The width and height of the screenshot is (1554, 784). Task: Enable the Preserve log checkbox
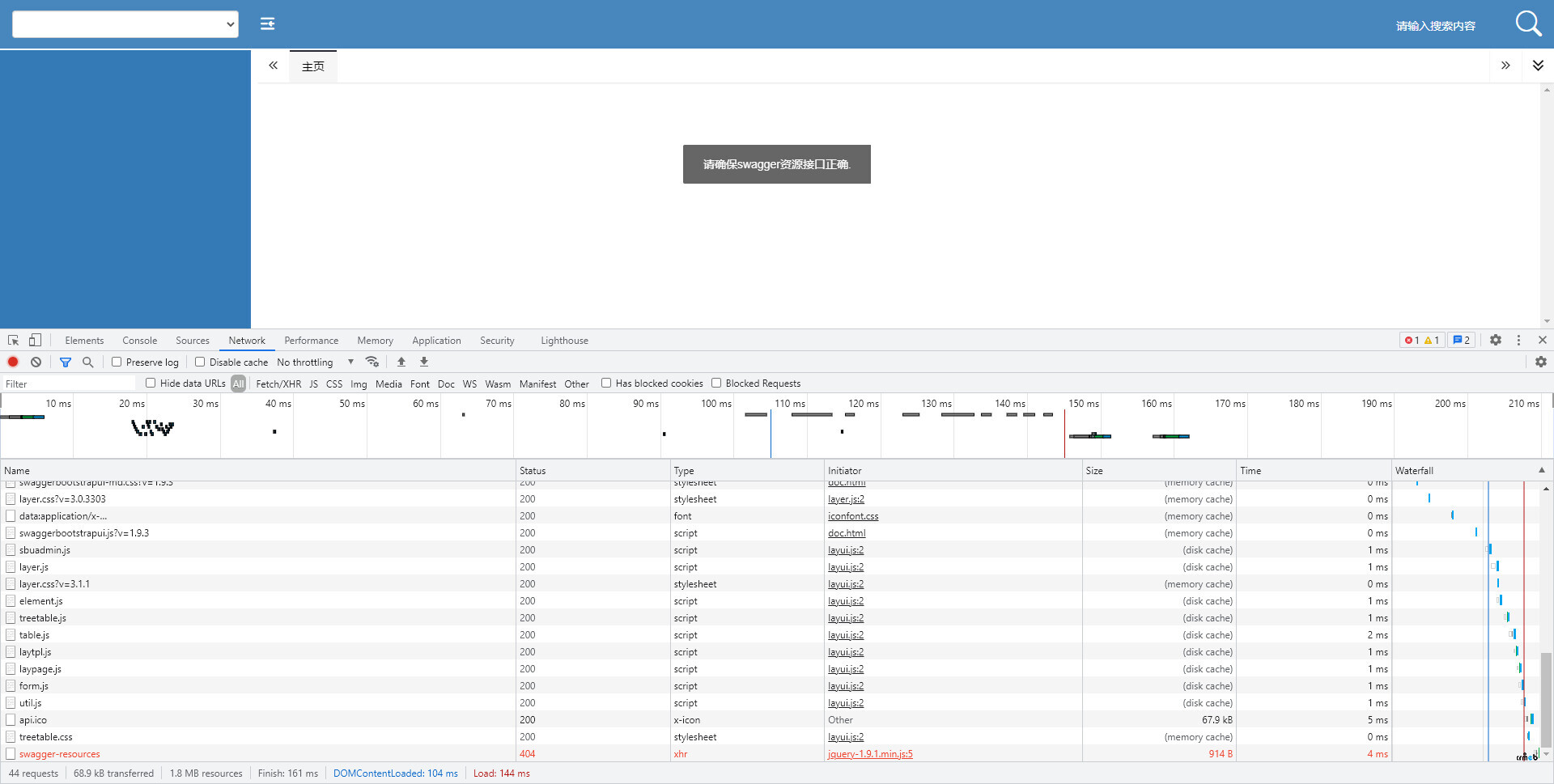(117, 362)
